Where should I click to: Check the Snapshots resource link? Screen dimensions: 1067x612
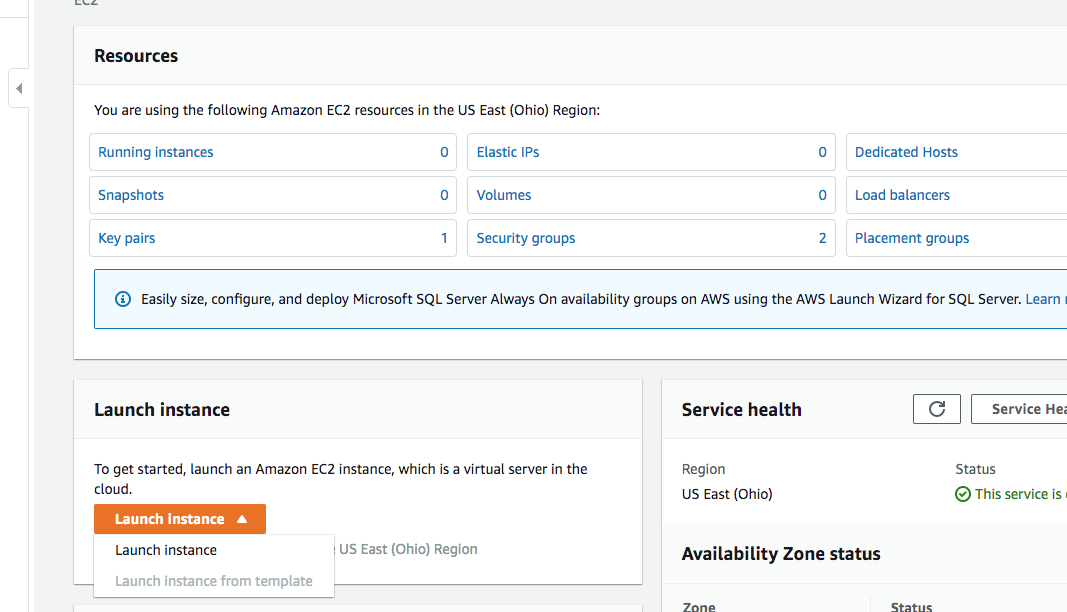[131, 195]
